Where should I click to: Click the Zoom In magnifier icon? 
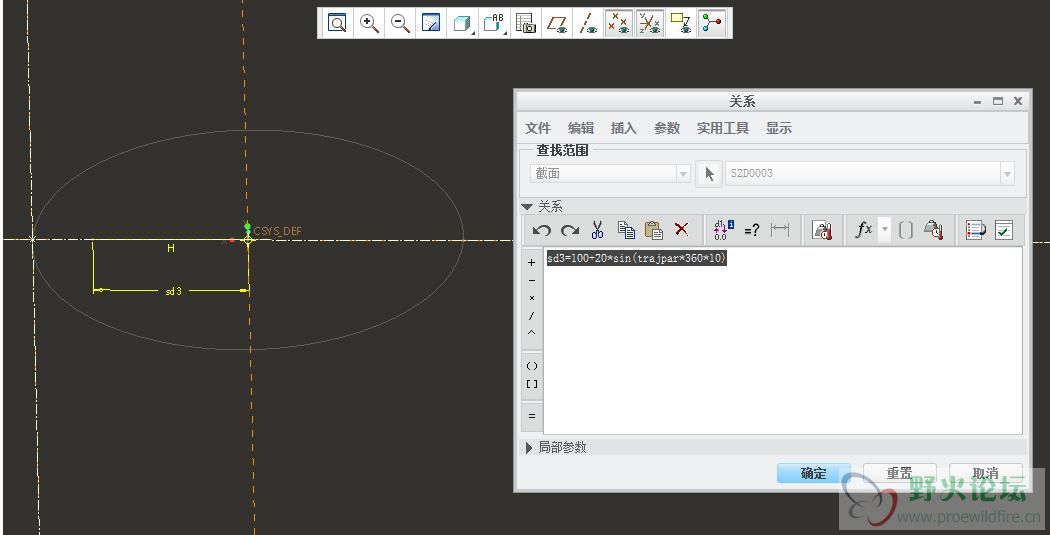pos(369,23)
